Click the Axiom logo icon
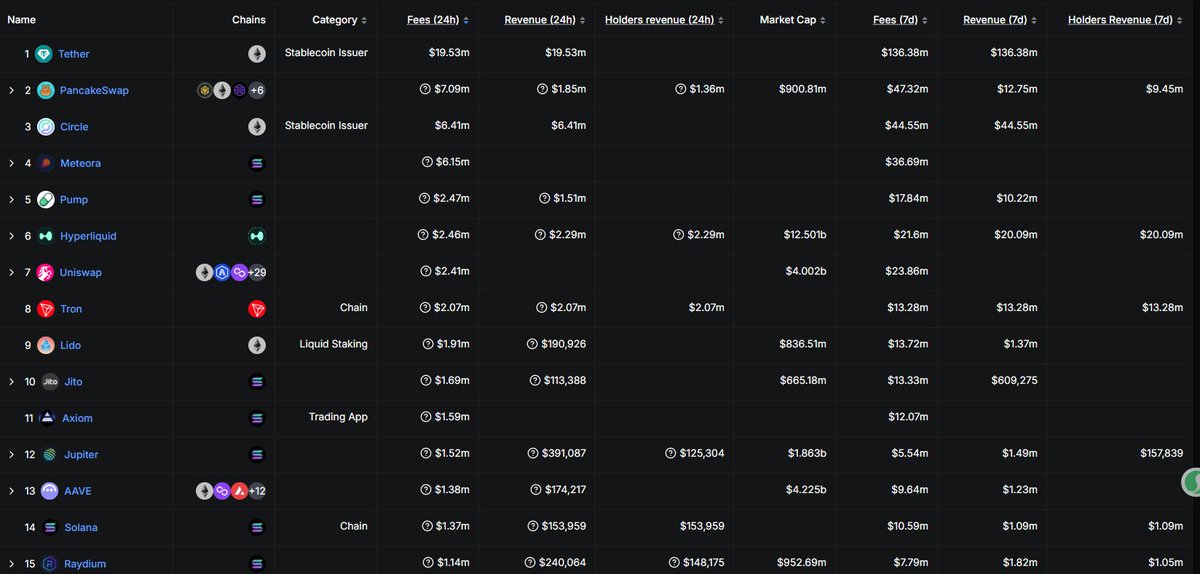 click(48, 418)
